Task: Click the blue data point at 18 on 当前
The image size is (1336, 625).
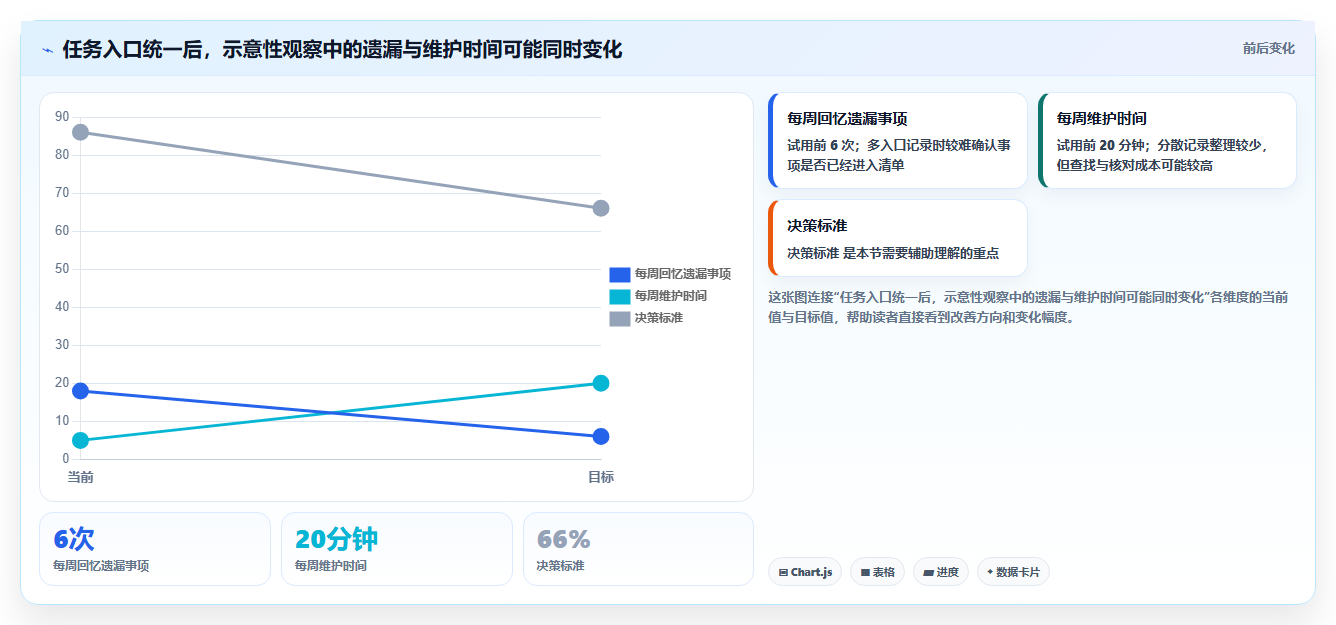Action: [81, 391]
